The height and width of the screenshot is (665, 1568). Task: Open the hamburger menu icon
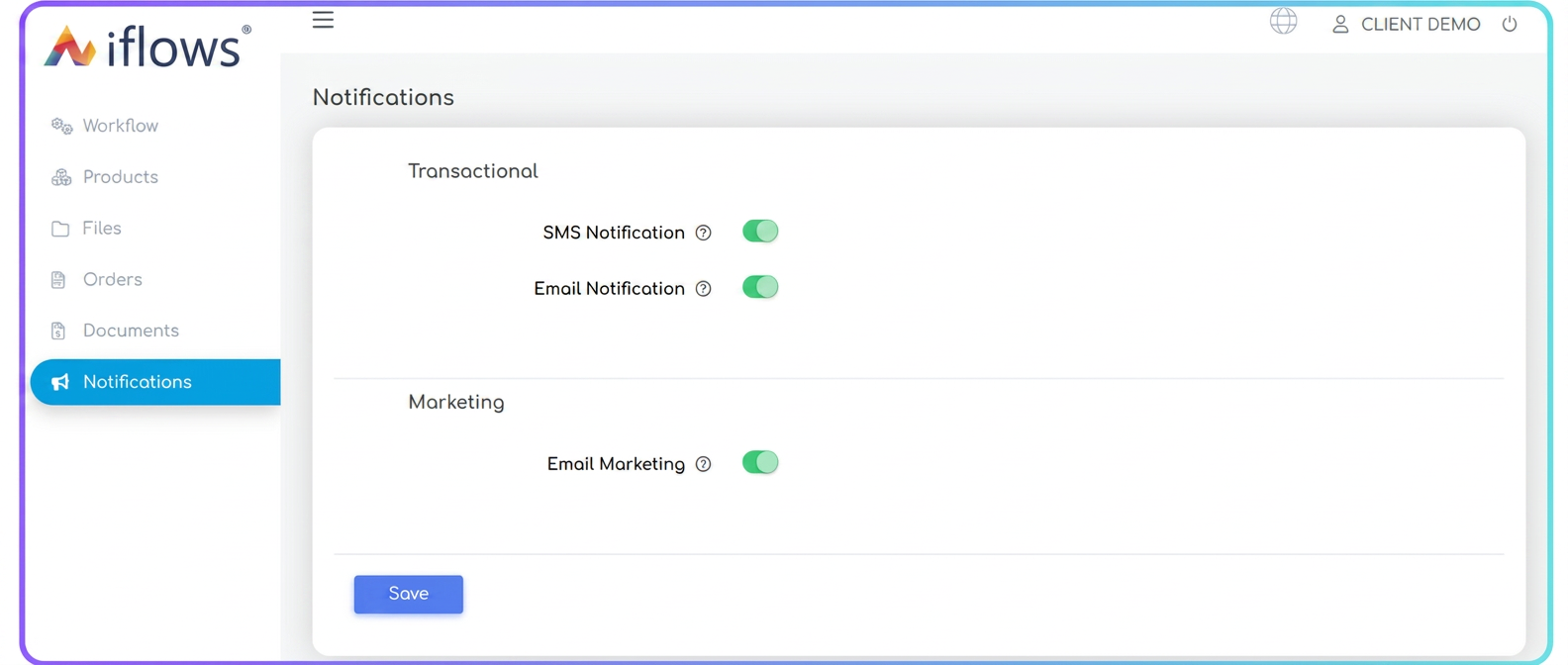323,20
